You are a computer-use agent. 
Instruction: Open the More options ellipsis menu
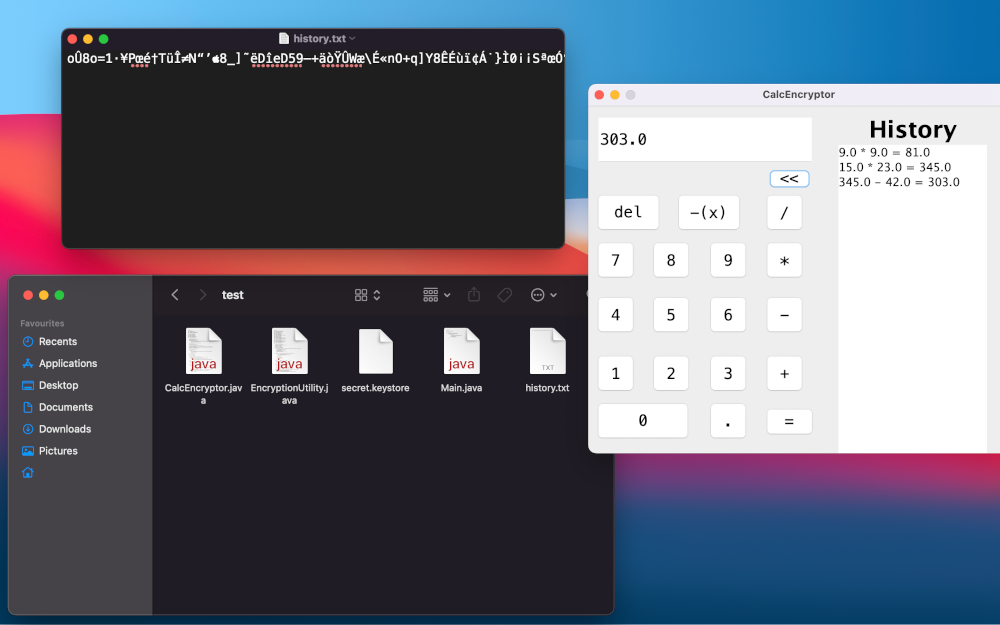tap(540, 294)
